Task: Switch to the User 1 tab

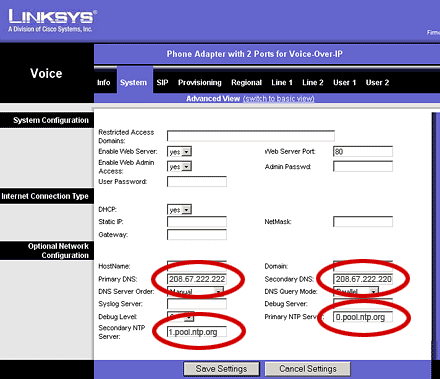Action: (345, 82)
